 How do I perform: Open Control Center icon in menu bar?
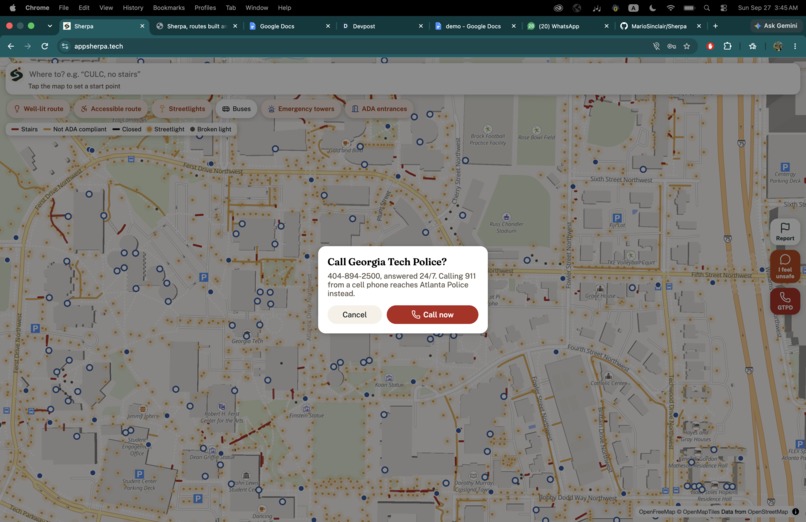pos(724,8)
